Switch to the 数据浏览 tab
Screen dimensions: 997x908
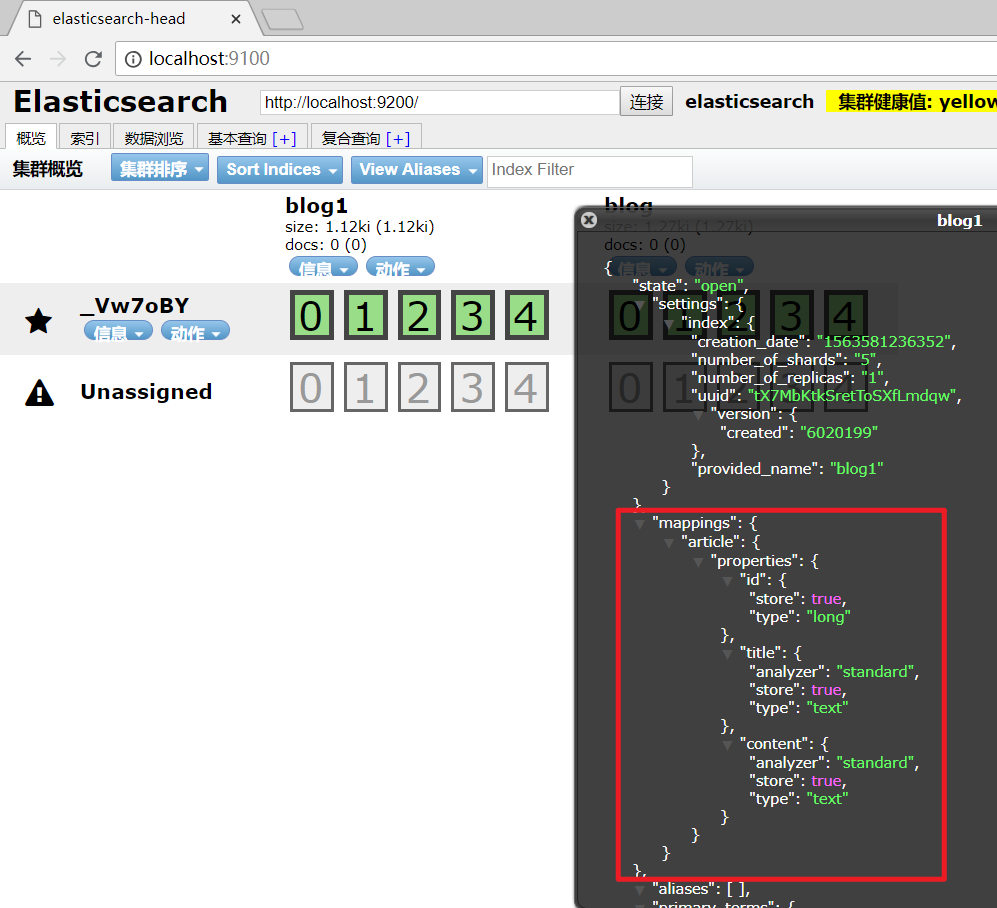pos(154,138)
